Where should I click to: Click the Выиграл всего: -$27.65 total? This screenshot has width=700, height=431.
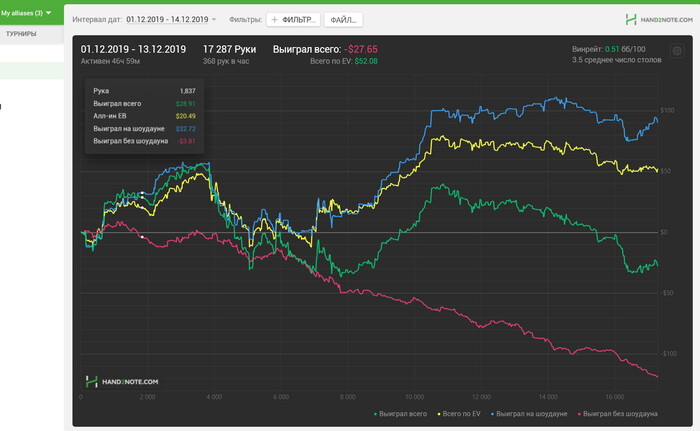point(325,49)
